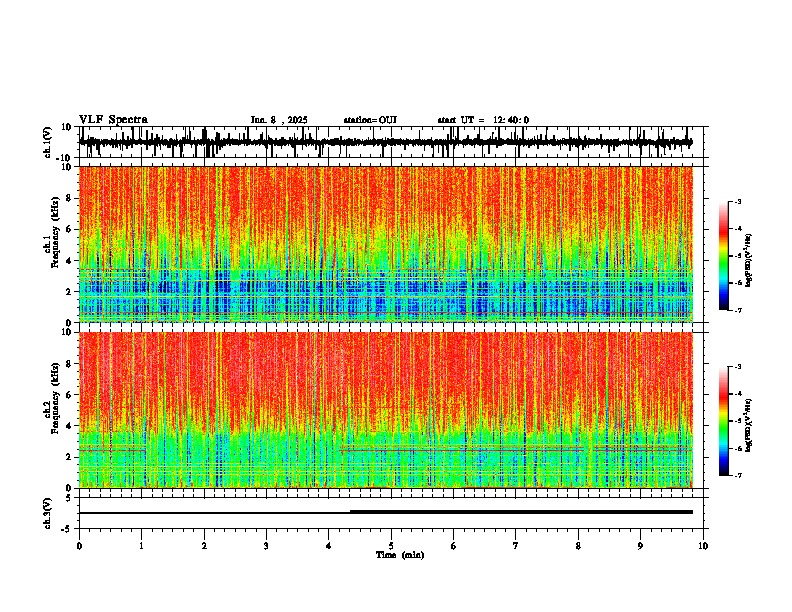Click the "ch.3(V)" axis label

coord(48,514)
